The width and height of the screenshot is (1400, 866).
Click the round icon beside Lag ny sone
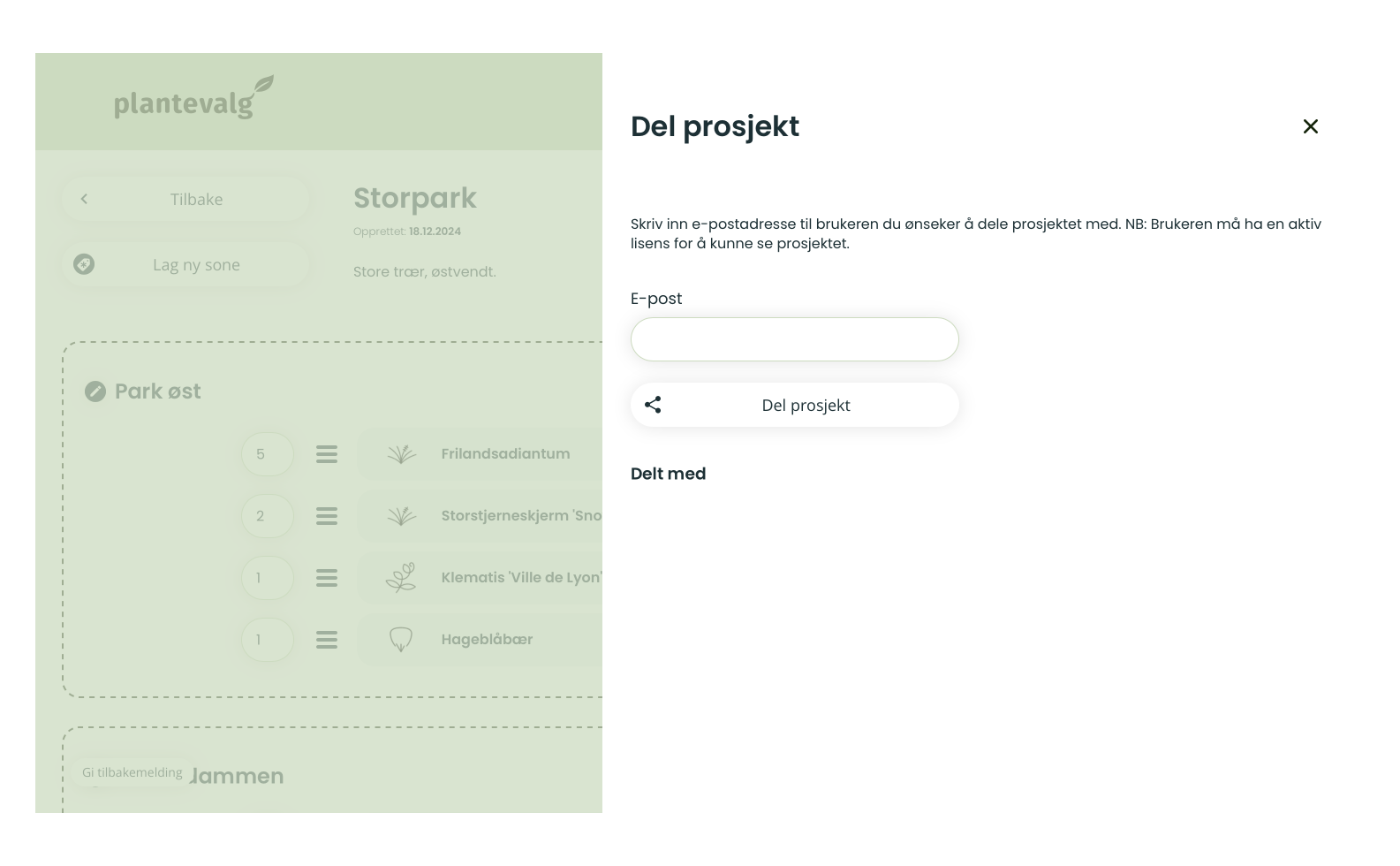coord(84,264)
